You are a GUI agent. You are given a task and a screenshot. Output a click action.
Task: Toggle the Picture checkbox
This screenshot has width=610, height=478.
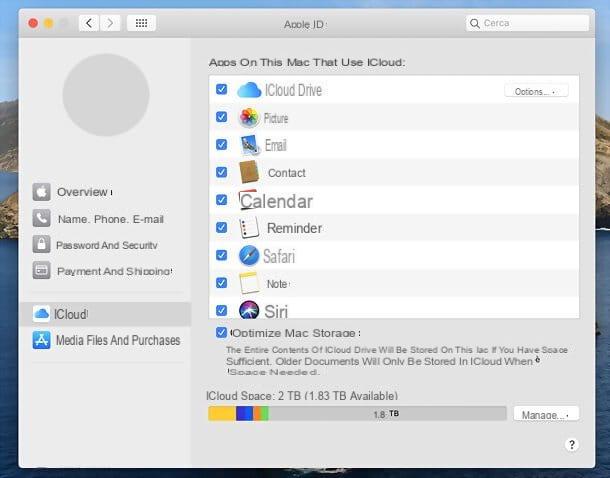[221, 117]
